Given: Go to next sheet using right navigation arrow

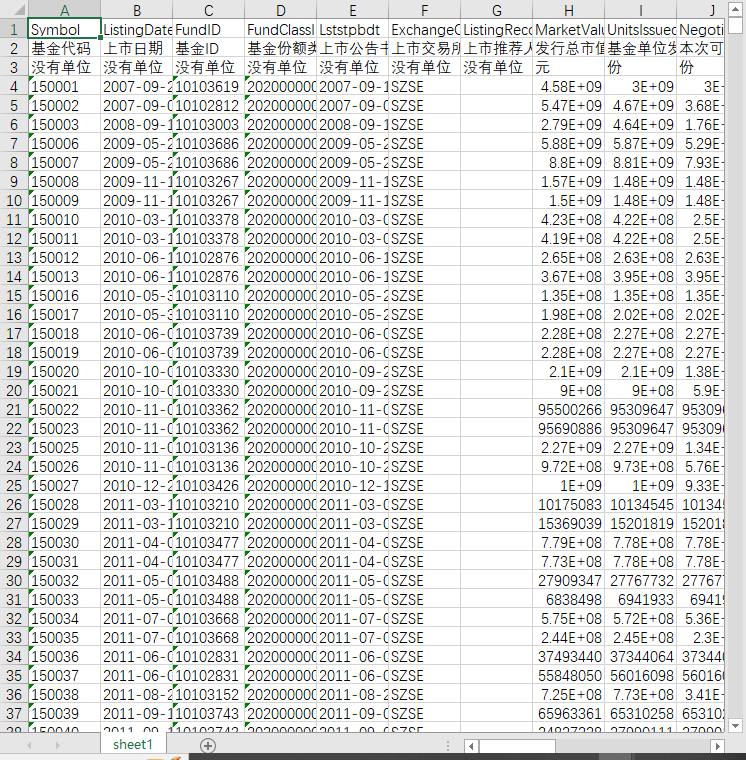Looking at the screenshot, I should click(x=58, y=745).
